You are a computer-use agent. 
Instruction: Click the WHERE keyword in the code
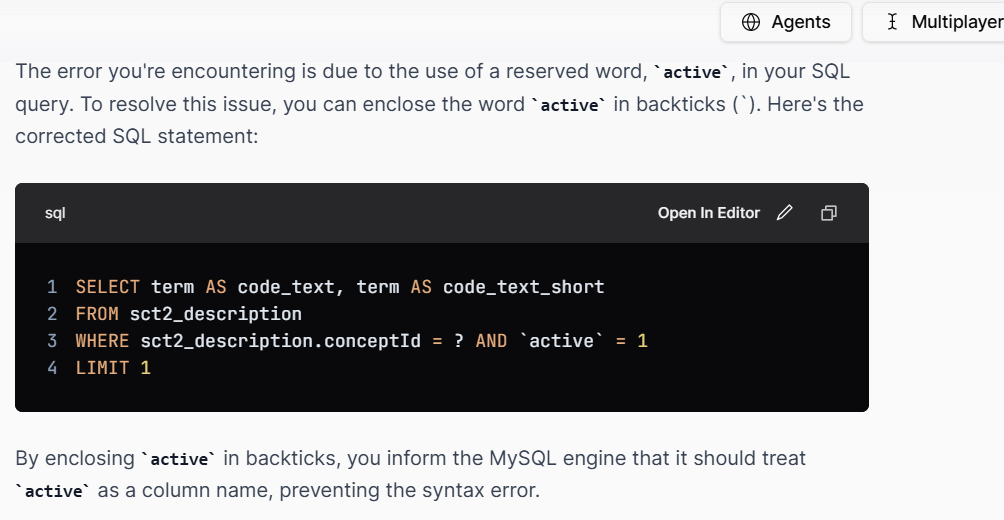[x=102, y=341]
